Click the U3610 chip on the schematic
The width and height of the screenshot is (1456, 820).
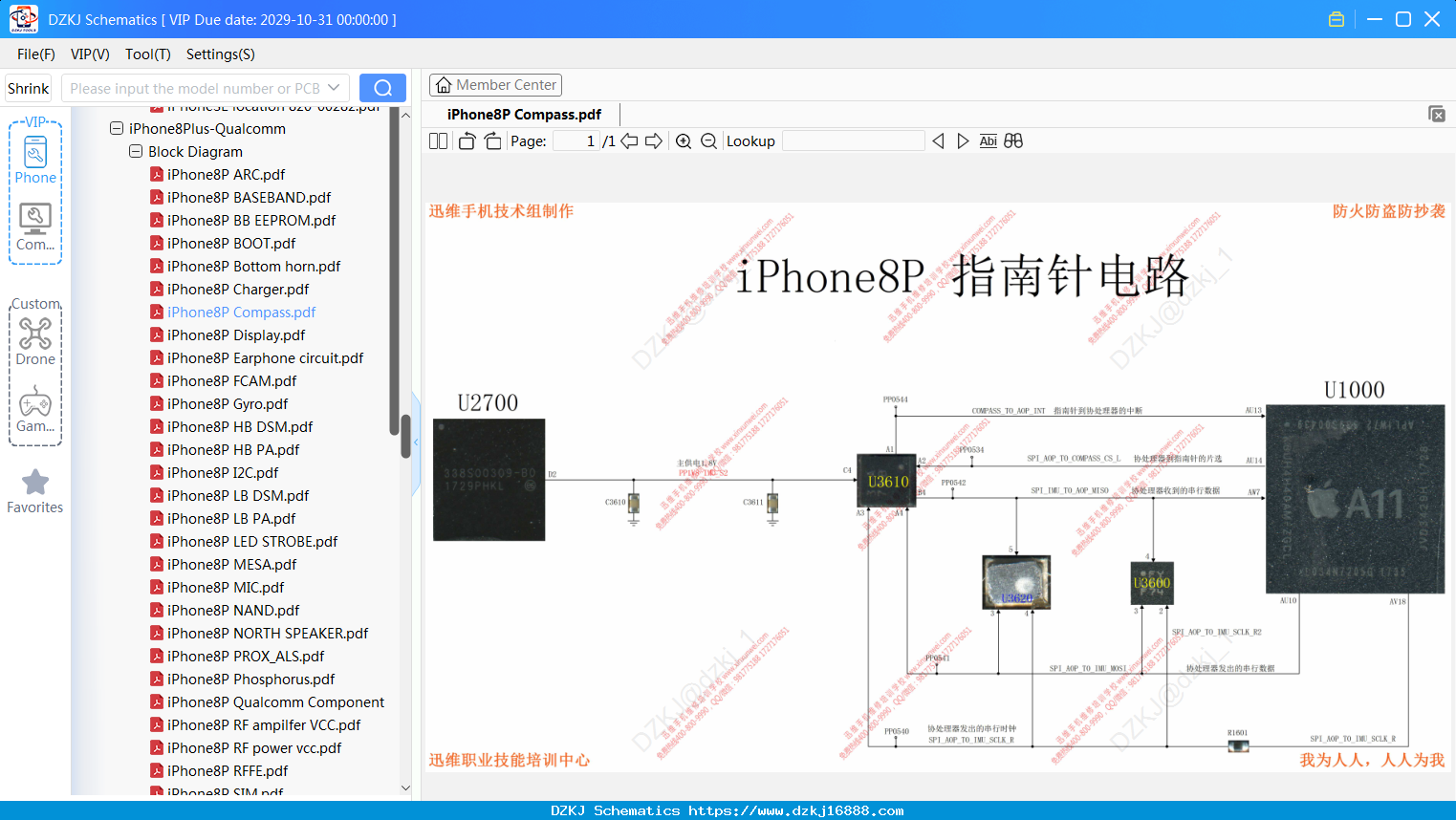[887, 481]
